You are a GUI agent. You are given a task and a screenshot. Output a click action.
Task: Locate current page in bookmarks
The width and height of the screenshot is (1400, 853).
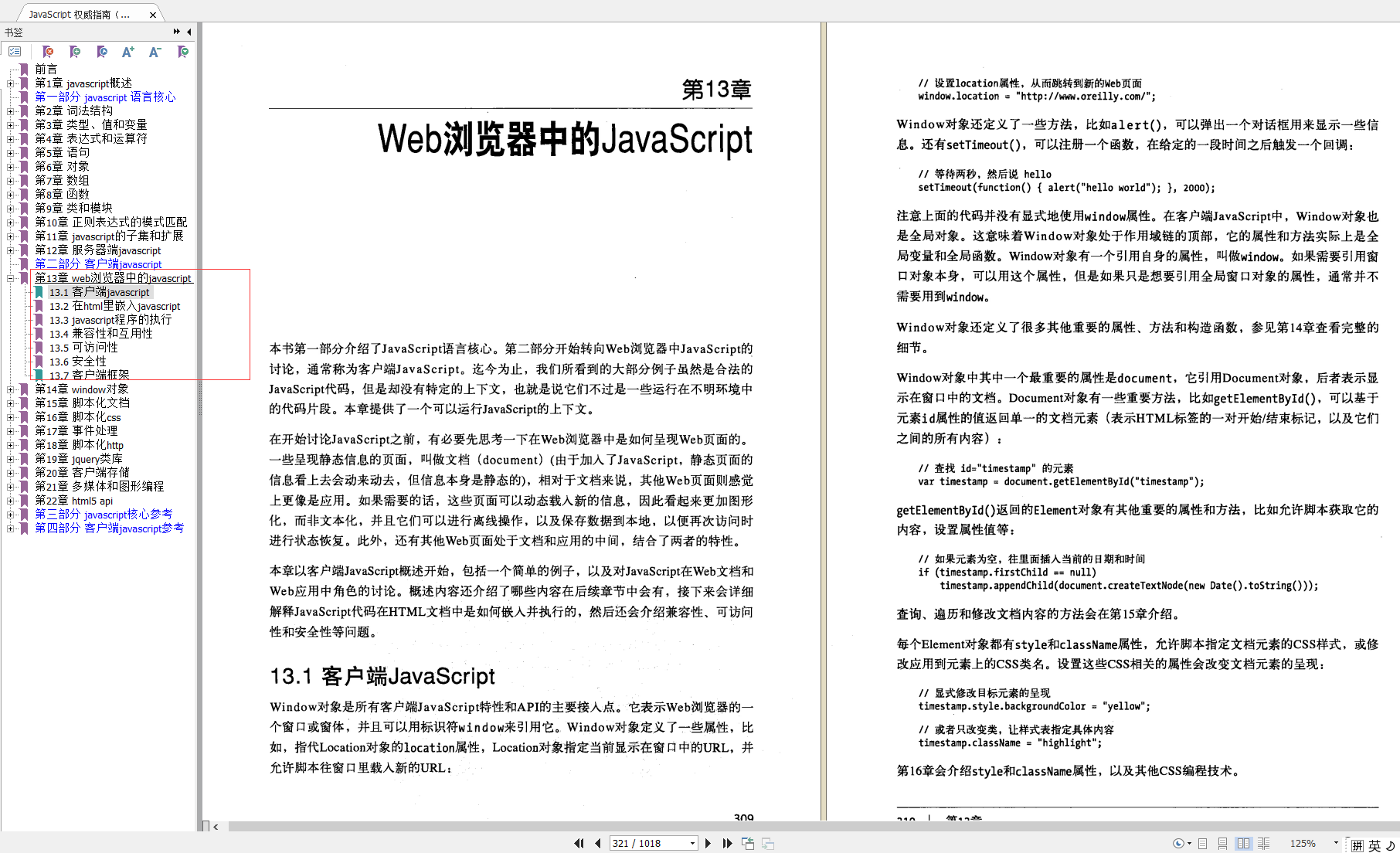click(101, 51)
